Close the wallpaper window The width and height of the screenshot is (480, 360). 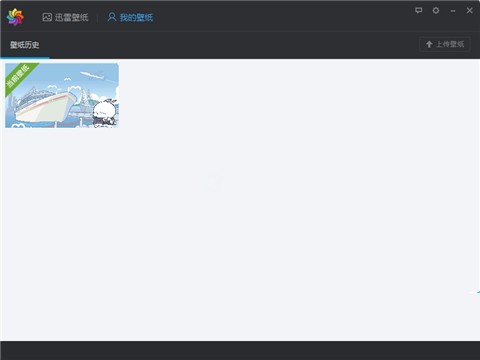(470, 11)
